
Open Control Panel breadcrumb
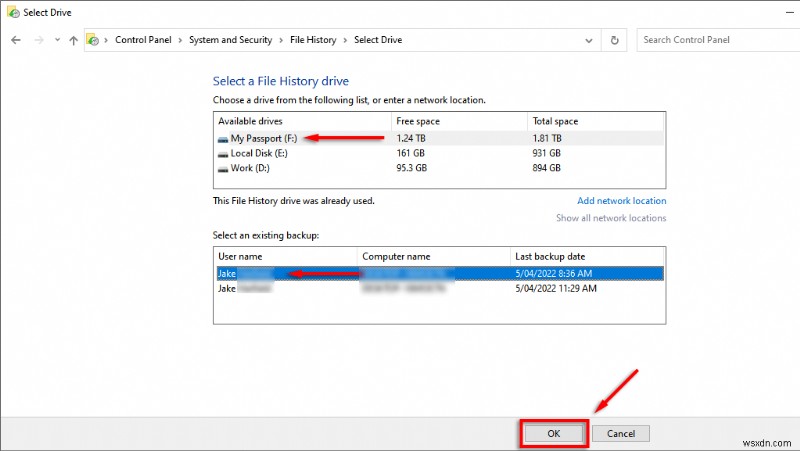point(143,40)
